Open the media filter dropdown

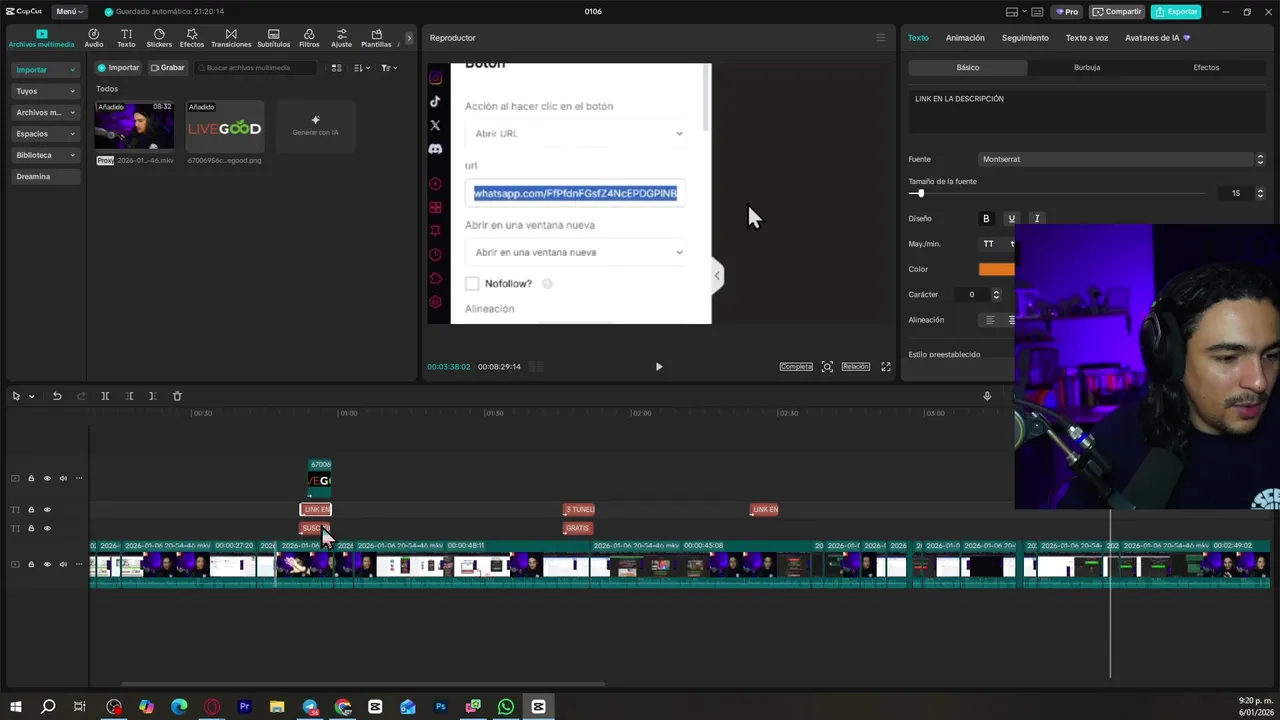[389, 68]
